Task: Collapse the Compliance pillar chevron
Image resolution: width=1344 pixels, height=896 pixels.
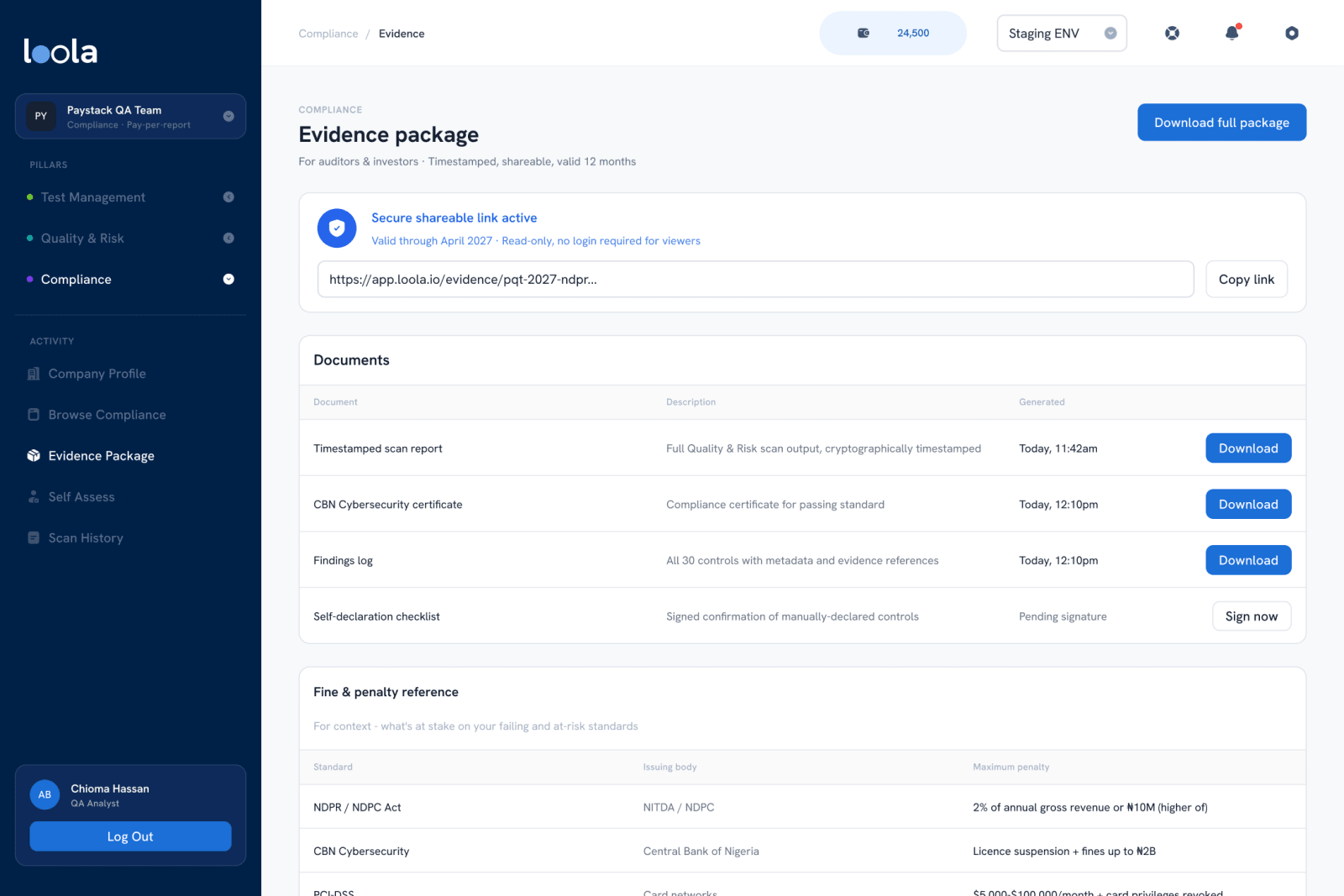Action: pyautogui.click(x=228, y=280)
